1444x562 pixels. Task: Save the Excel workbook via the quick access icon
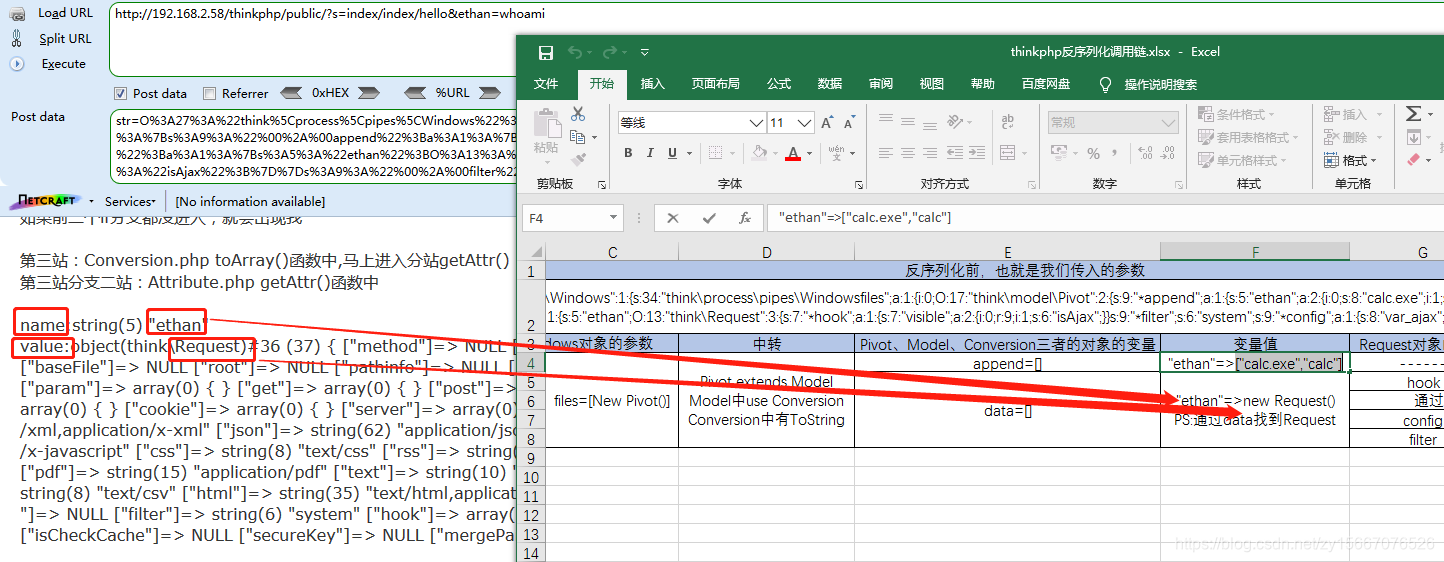pyautogui.click(x=545, y=53)
